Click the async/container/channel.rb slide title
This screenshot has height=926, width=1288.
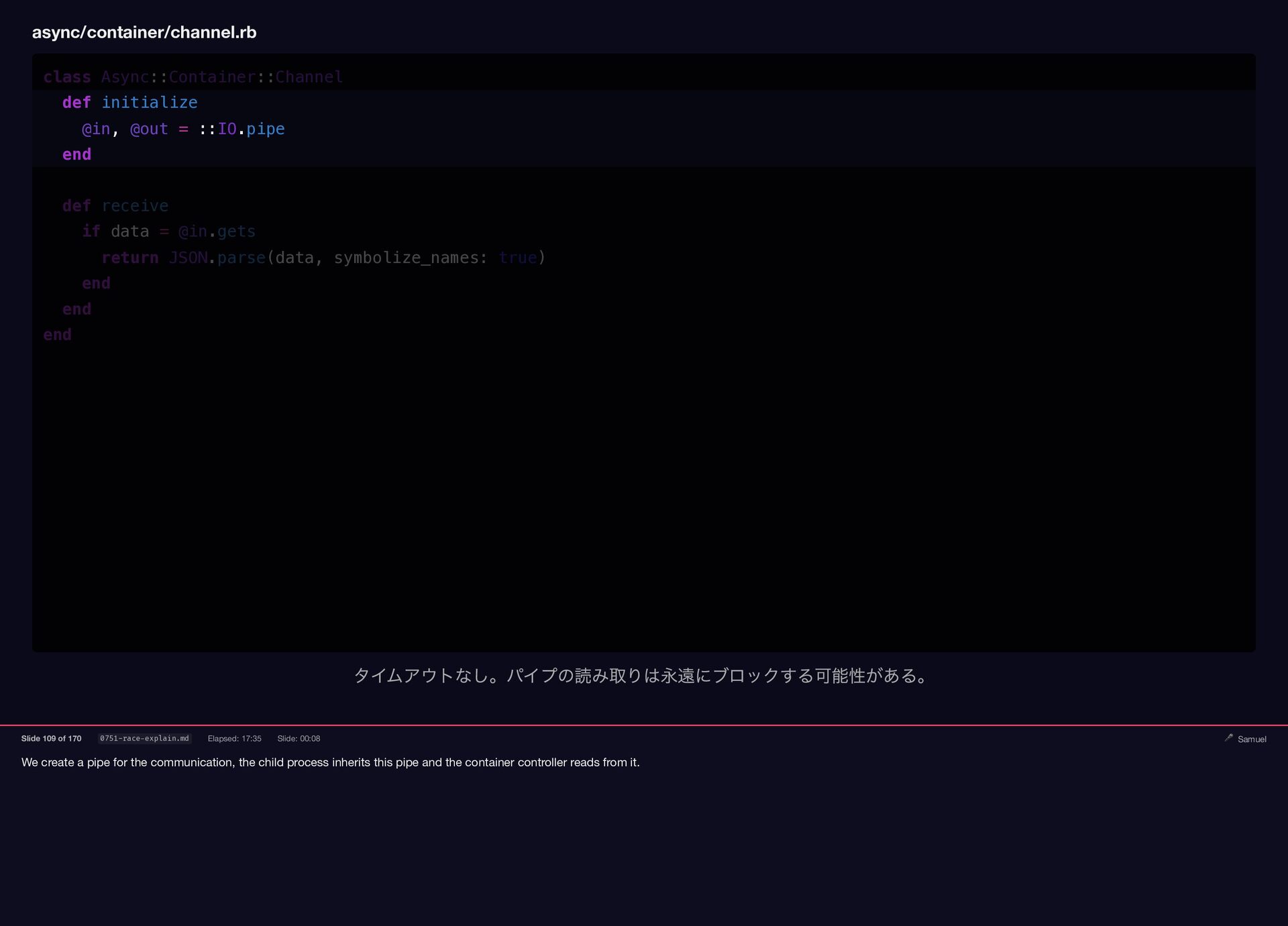(x=144, y=32)
